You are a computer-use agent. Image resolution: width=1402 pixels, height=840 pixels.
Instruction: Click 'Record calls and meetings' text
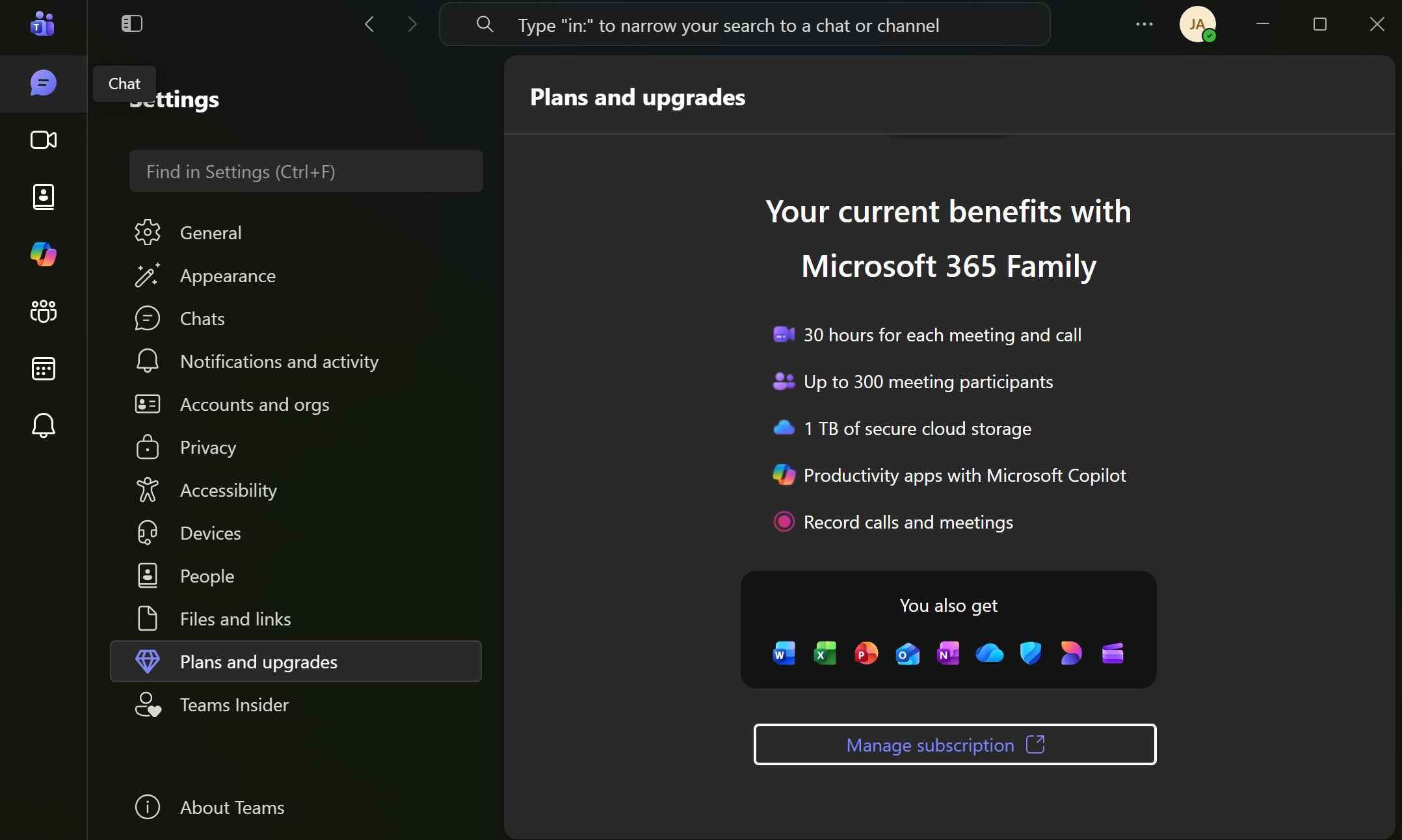pos(908,522)
